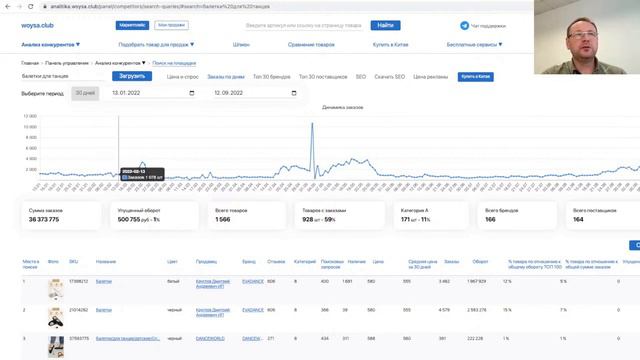Click the browser address bar URL
The height and width of the screenshot is (360, 640).
[x=160, y=7]
